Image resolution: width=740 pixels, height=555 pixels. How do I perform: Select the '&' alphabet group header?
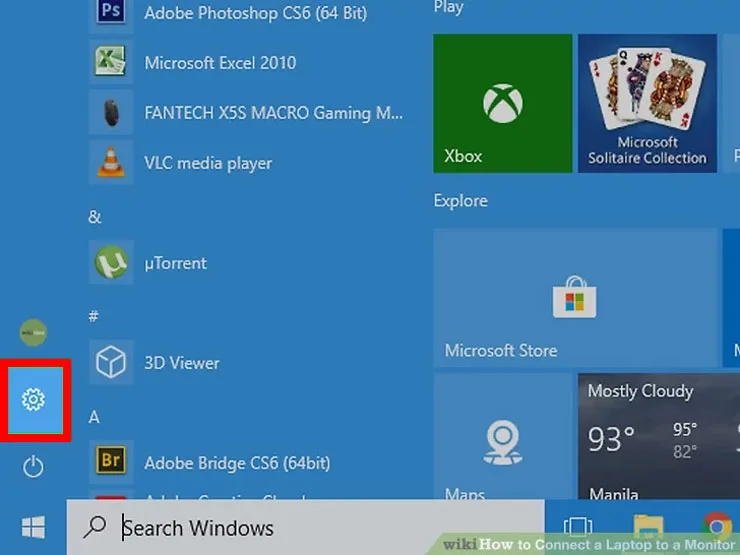(x=94, y=217)
